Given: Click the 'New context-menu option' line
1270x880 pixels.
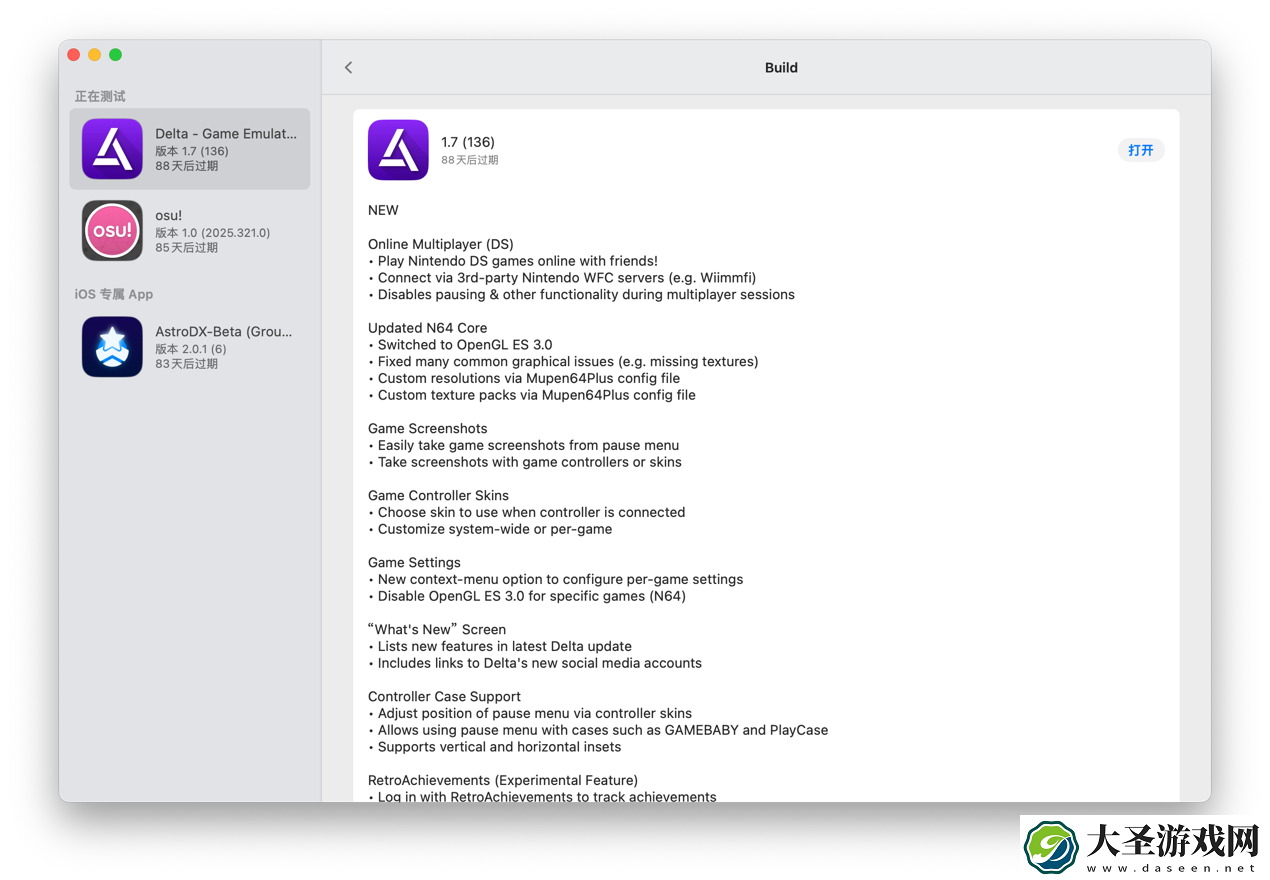Looking at the screenshot, I should 556,580.
